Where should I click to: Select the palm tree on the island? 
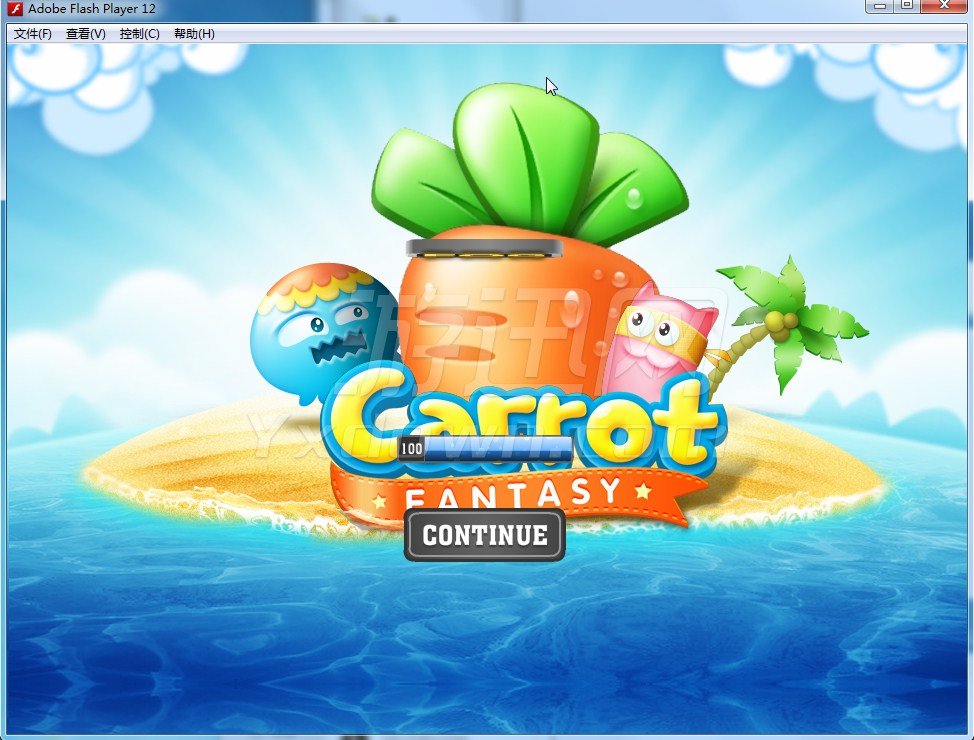click(790, 320)
